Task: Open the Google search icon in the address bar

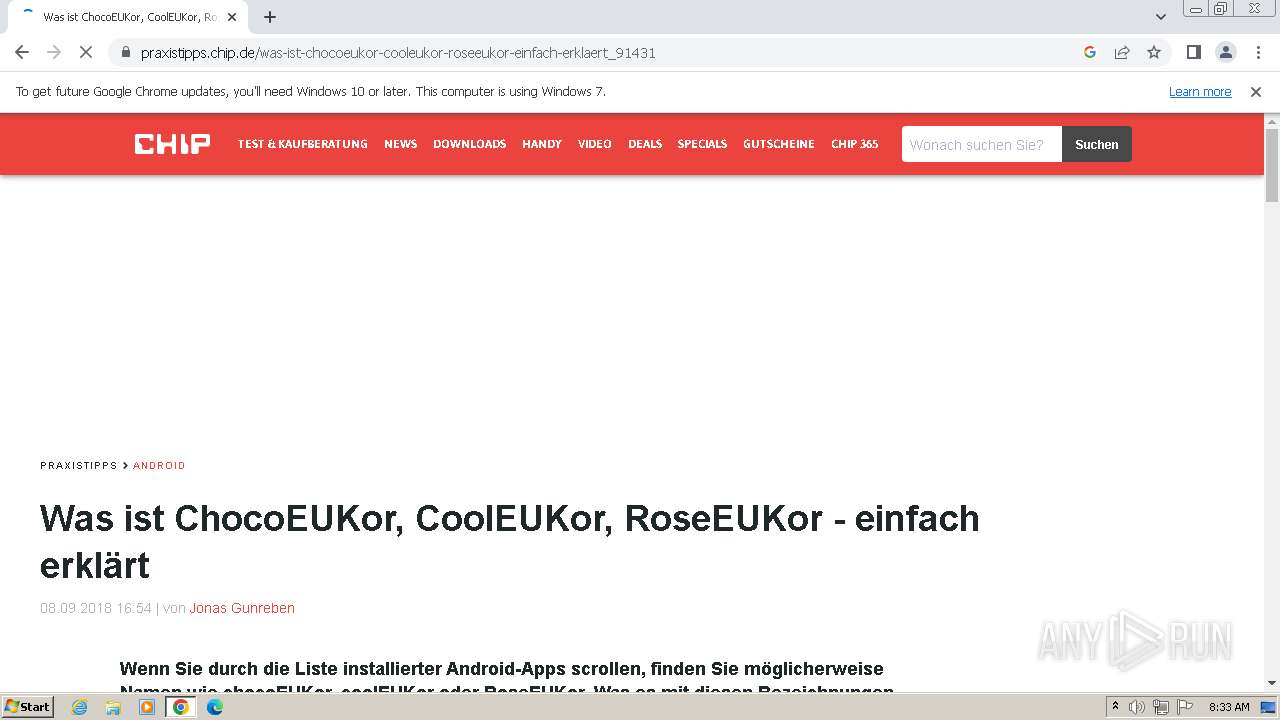Action: (x=1090, y=52)
